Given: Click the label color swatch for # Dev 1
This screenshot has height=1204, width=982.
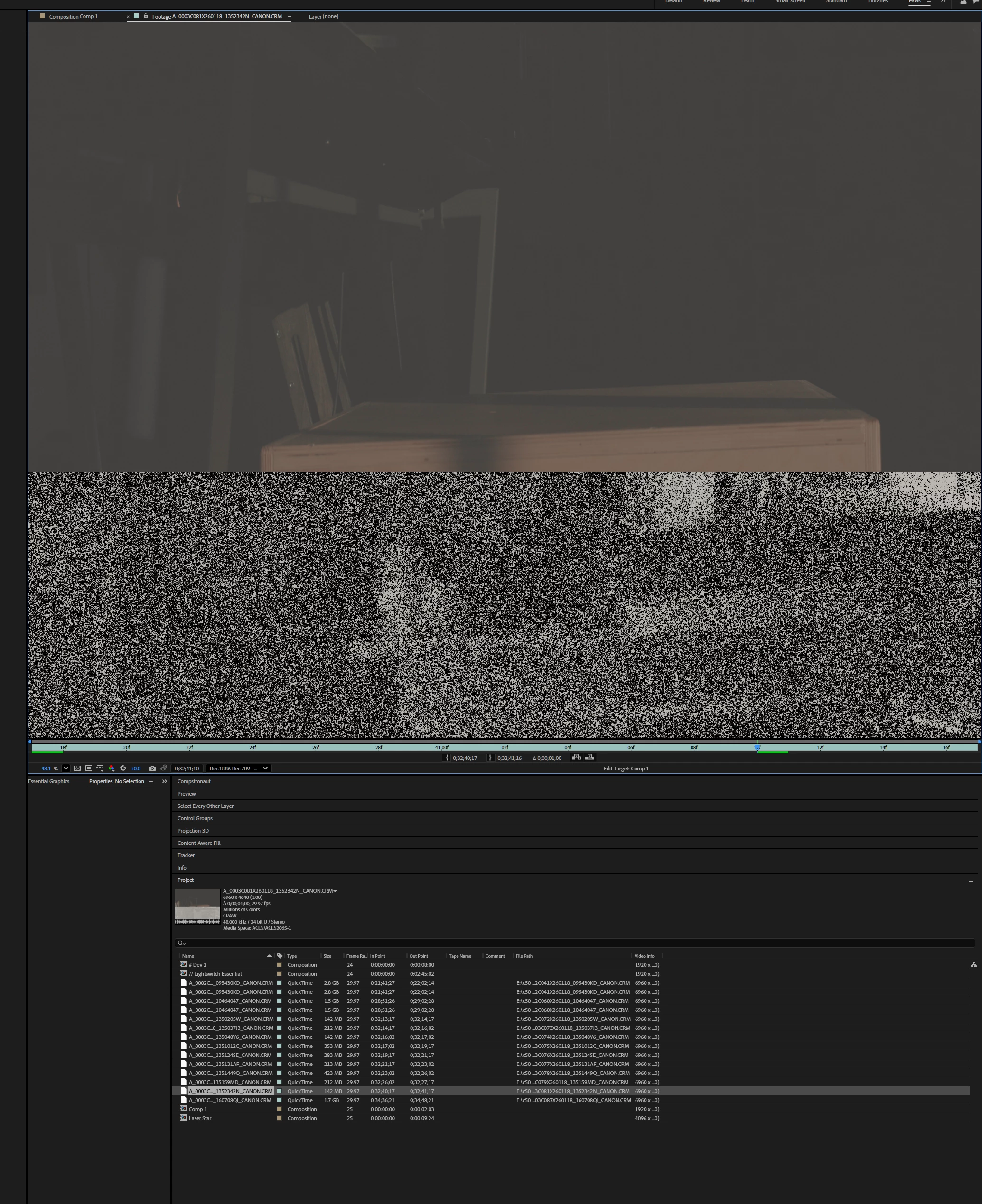Looking at the screenshot, I should pos(279,965).
